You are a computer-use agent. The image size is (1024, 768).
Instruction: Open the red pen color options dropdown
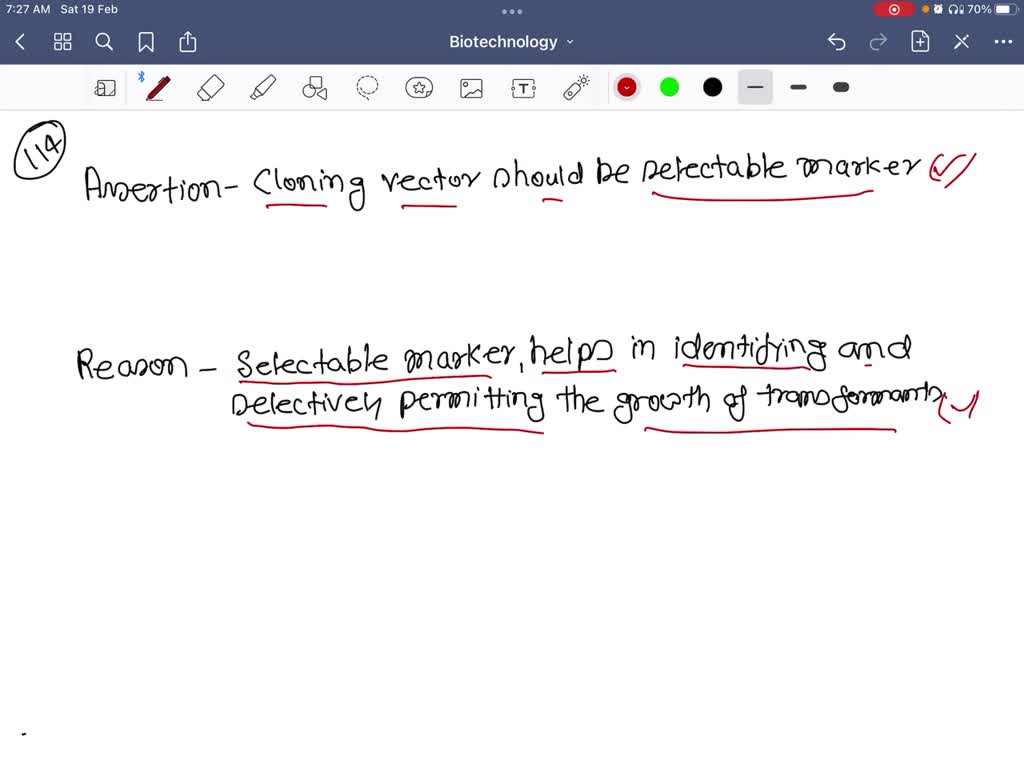click(626, 87)
